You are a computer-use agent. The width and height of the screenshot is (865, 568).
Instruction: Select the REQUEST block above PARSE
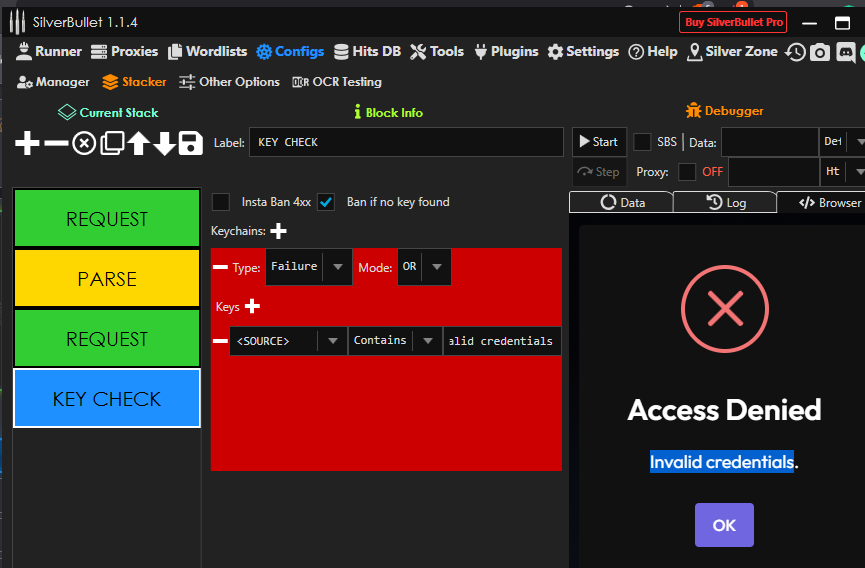click(x=107, y=218)
